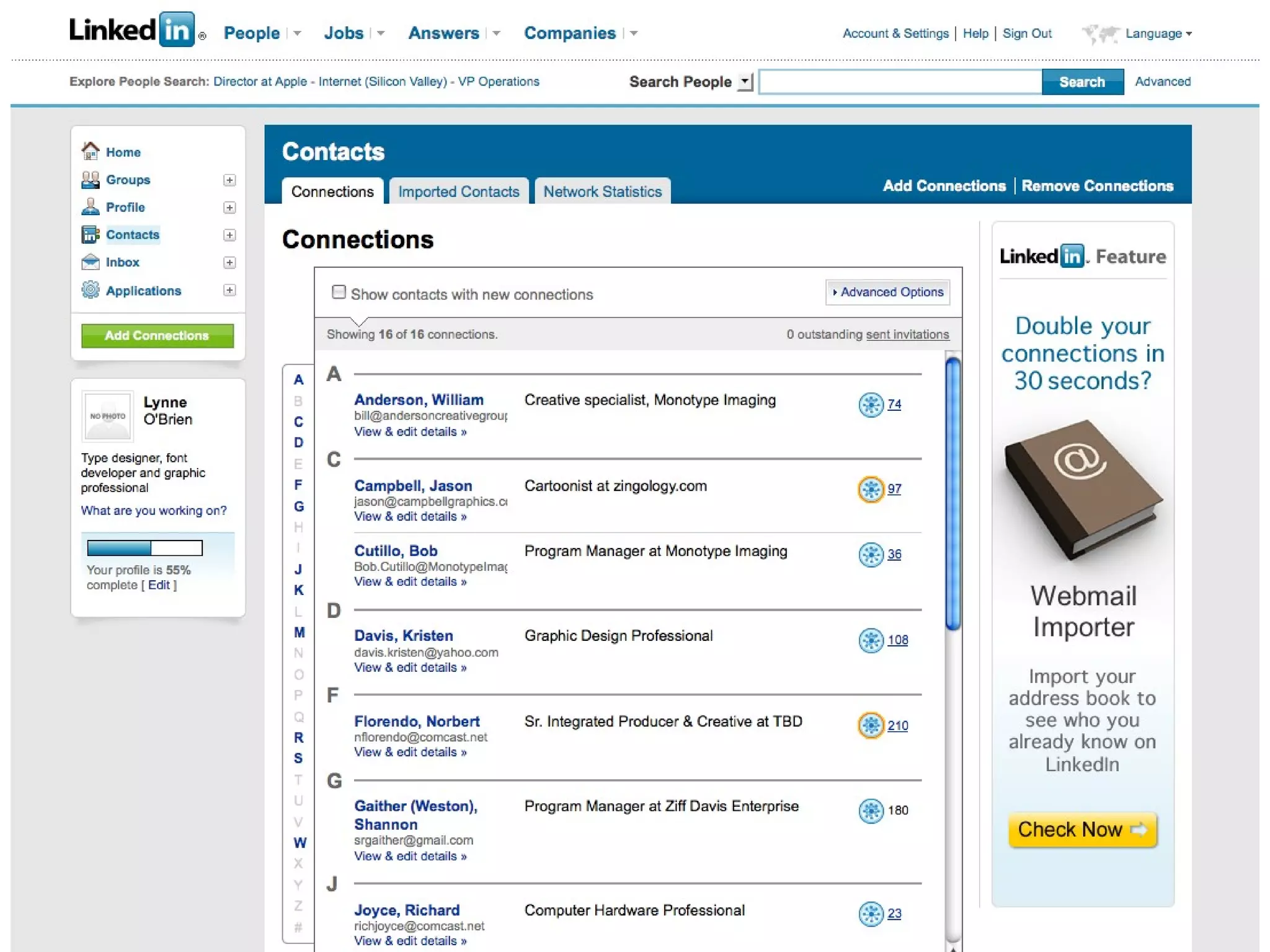Expand the Inbox sidebar section
Viewport: 1270px width, 952px height.
229,262
